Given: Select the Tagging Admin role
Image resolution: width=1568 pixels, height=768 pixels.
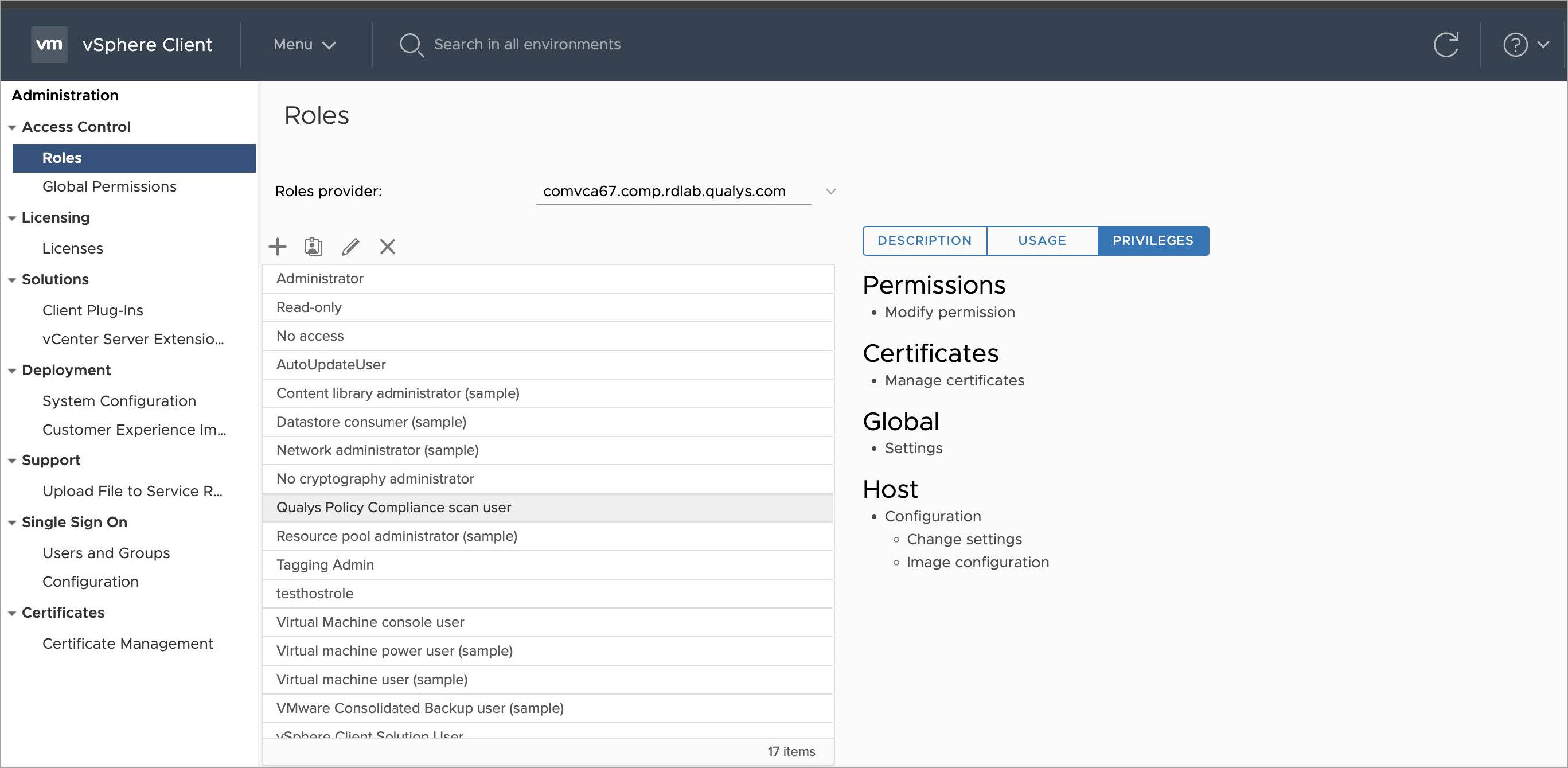Looking at the screenshot, I should (x=325, y=565).
